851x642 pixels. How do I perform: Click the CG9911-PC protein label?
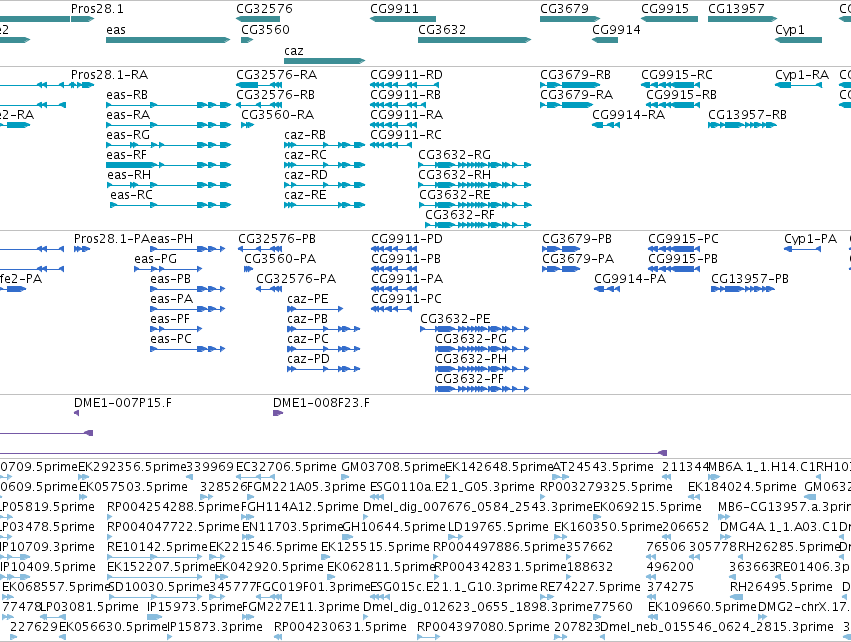click(407, 299)
